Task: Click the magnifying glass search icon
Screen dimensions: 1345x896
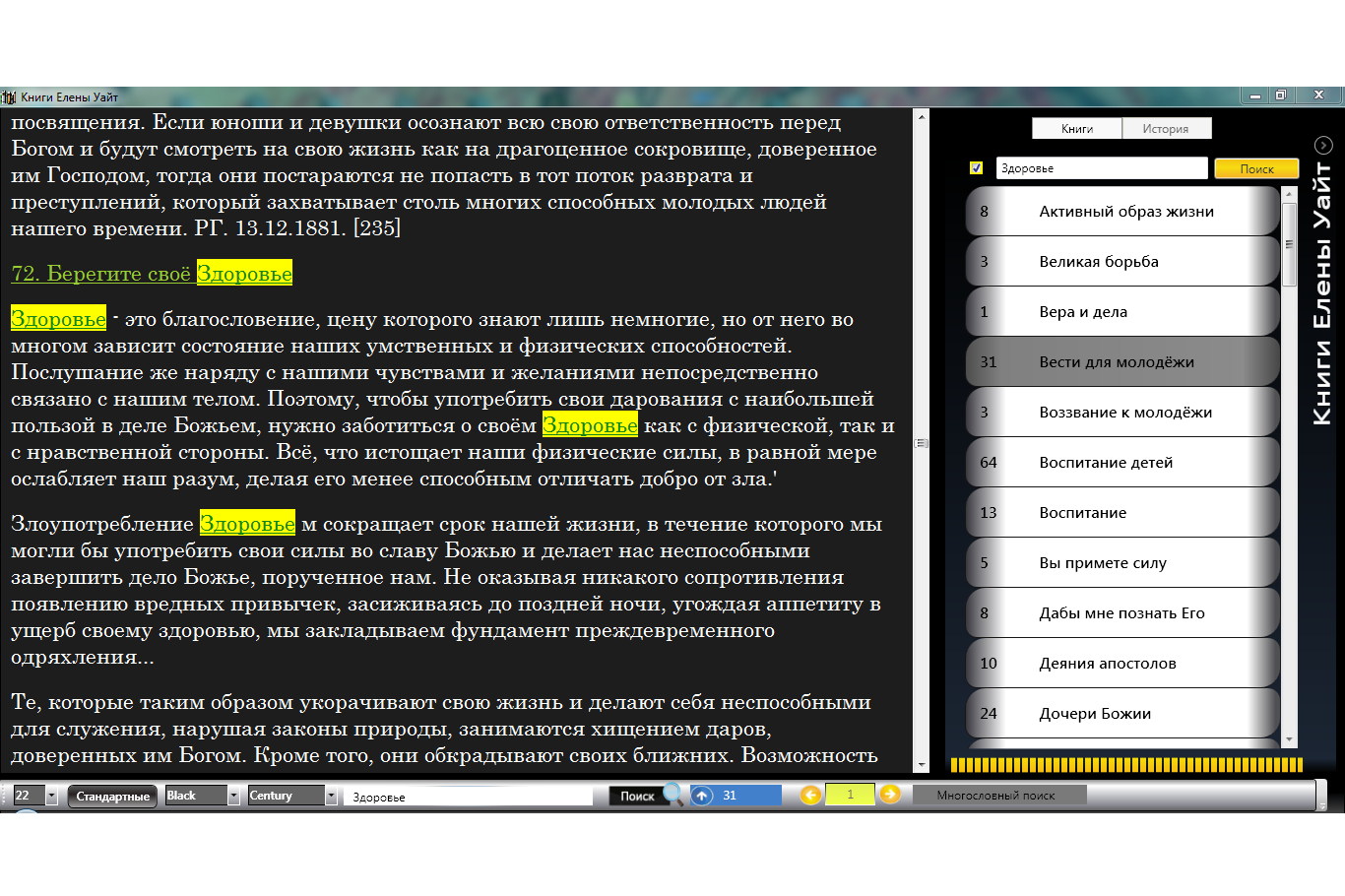Action: pos(673,794)
